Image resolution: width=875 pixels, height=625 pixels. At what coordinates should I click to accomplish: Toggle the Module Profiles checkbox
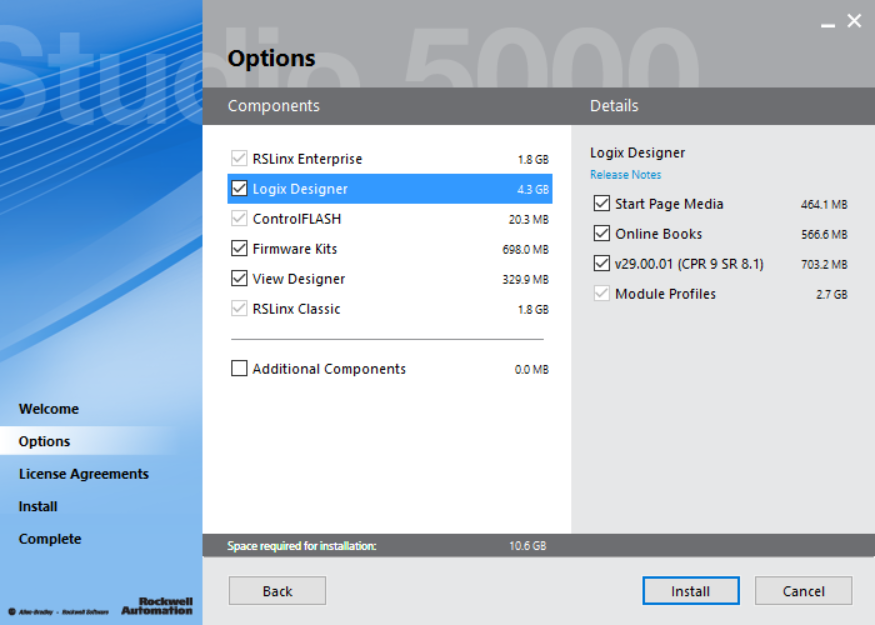[x=602, y=294]
